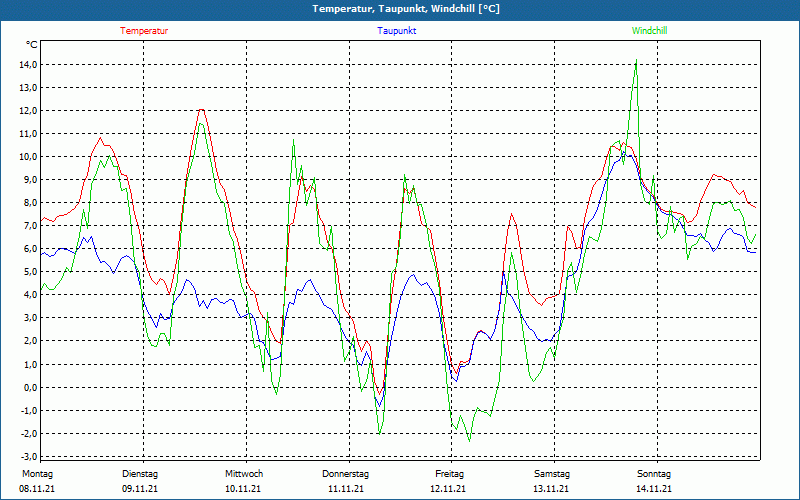Click the 7,0 y-axis value
The image size is (800, 500).
[29, 226]
